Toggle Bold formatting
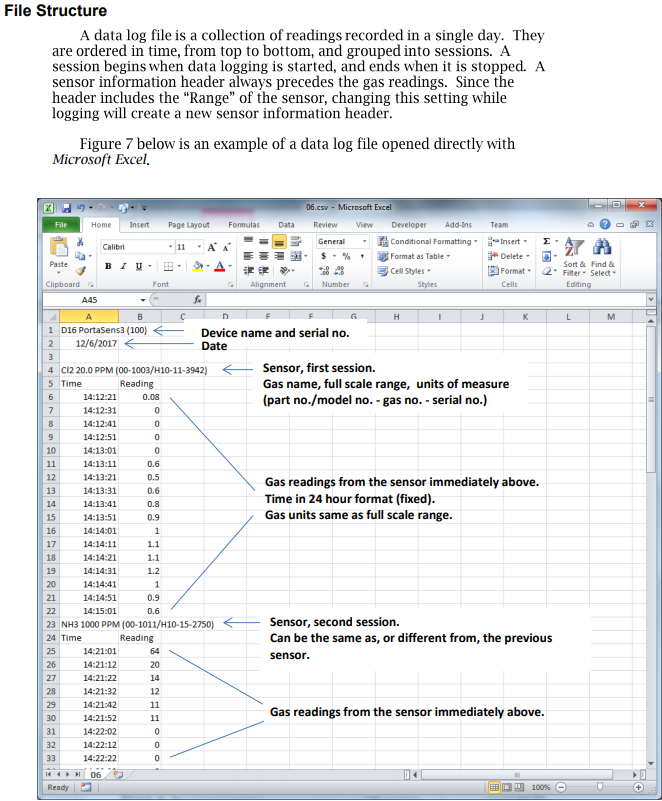The width and height of the screenshot is (662, 801). [108, 266]
